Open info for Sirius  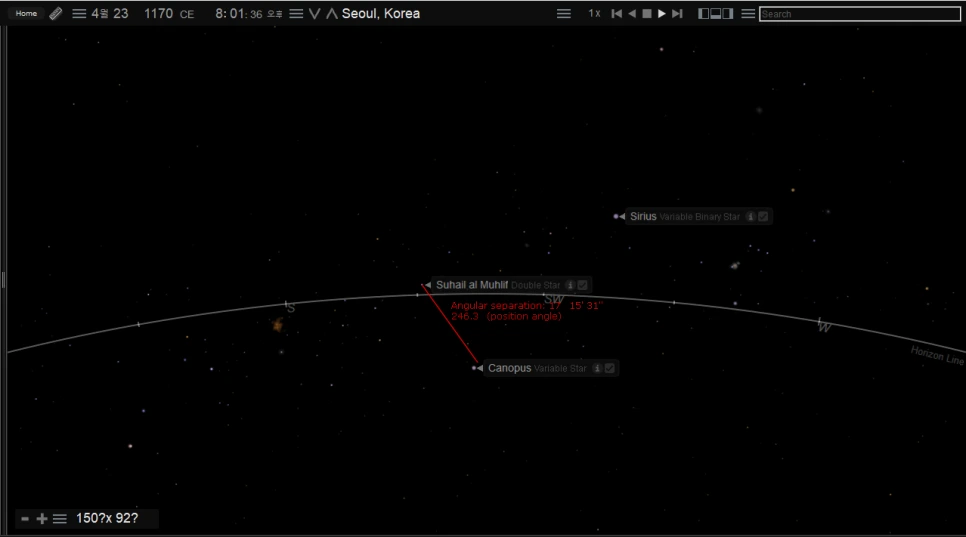point(750,216)
